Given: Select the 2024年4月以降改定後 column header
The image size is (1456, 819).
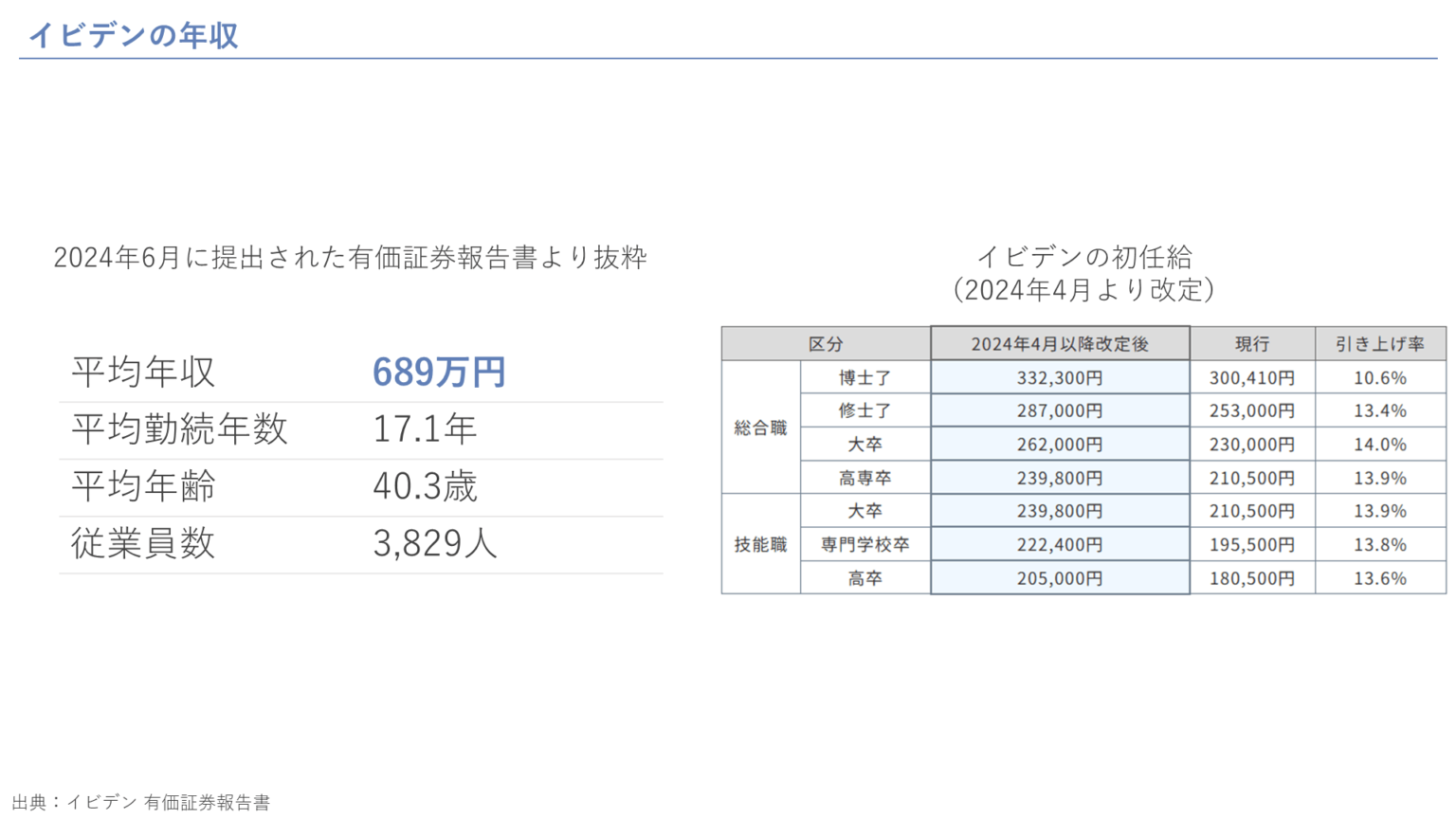Looking at the screenshot, I should 1060,343.
